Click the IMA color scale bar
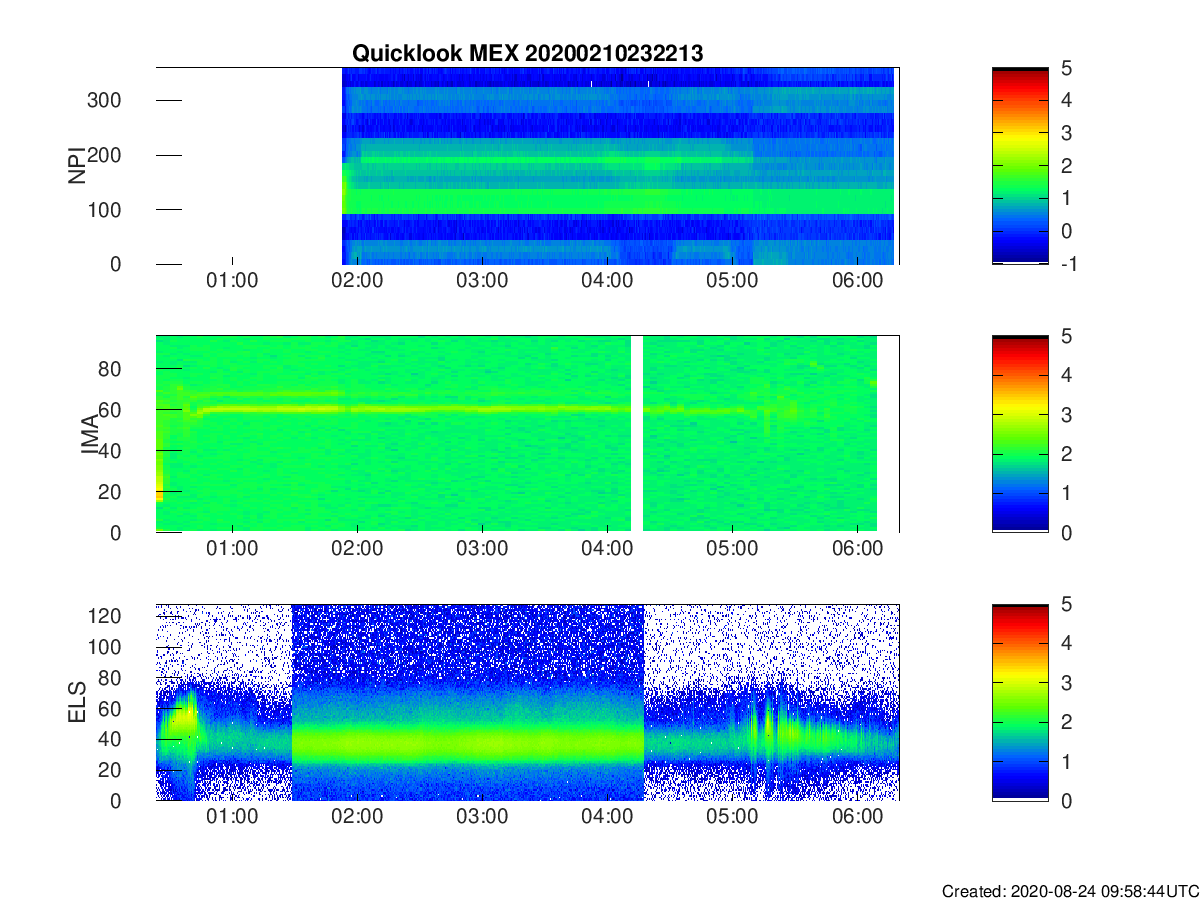 tap(1020, 434)
